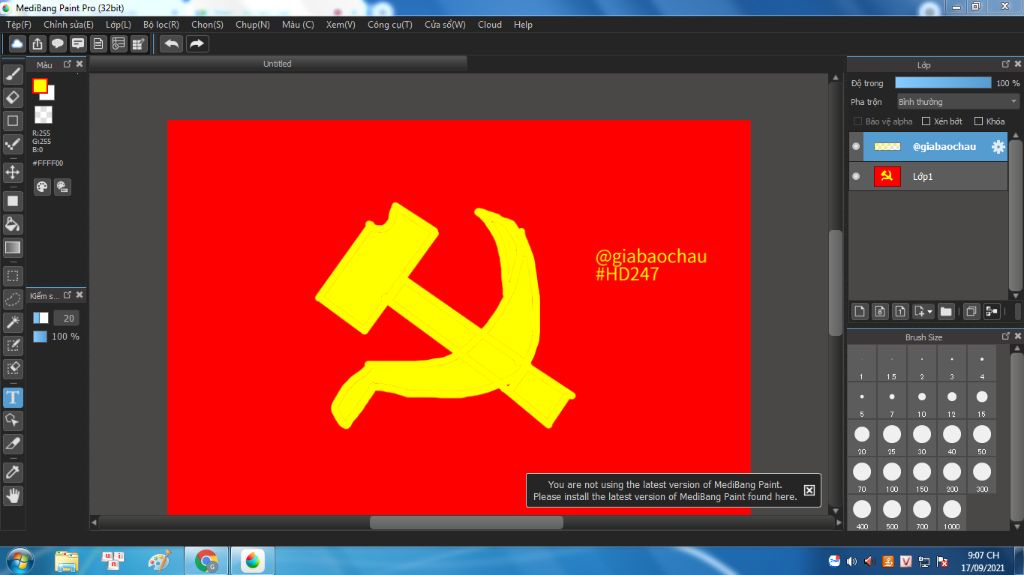Adjust the Độ trong opacity slider
Screen dimensions: 1024x575
(943, 83)
